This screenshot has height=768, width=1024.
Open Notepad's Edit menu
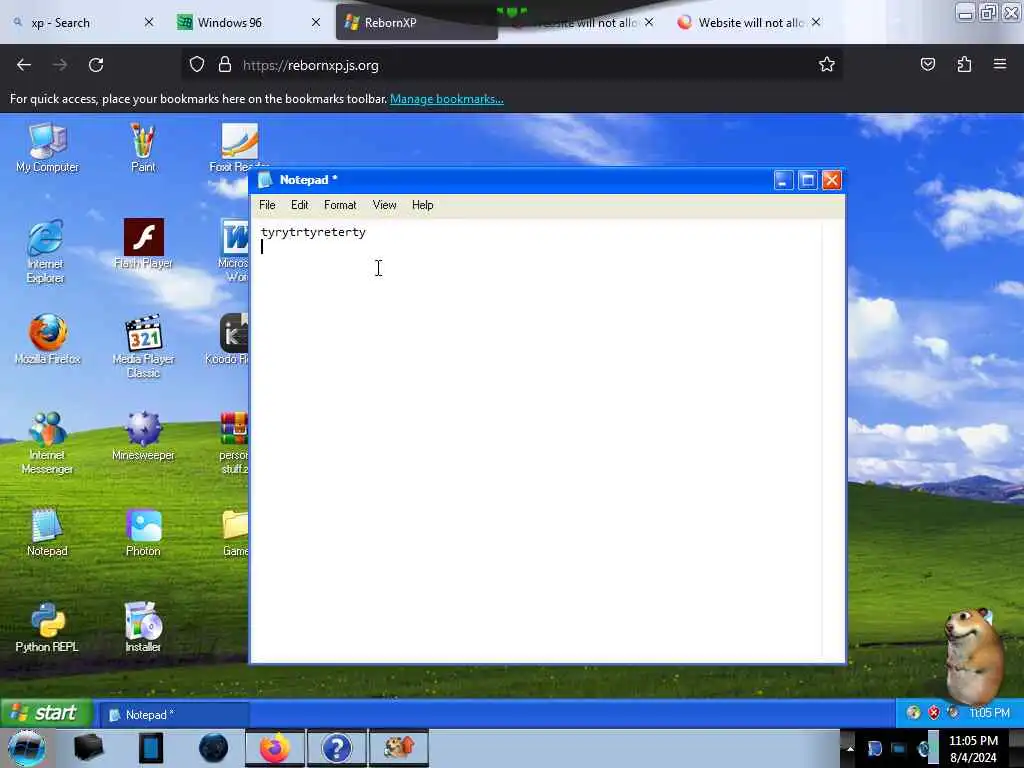tap(300, 205)
